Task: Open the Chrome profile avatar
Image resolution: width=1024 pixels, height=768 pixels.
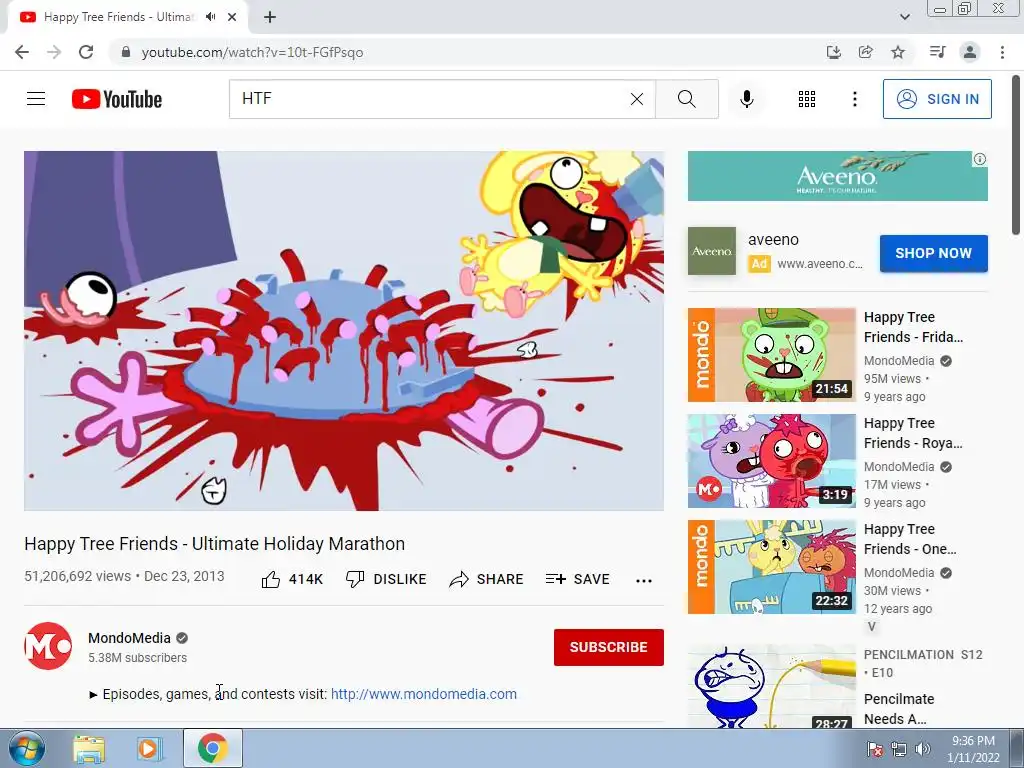Action: [970, 52]
